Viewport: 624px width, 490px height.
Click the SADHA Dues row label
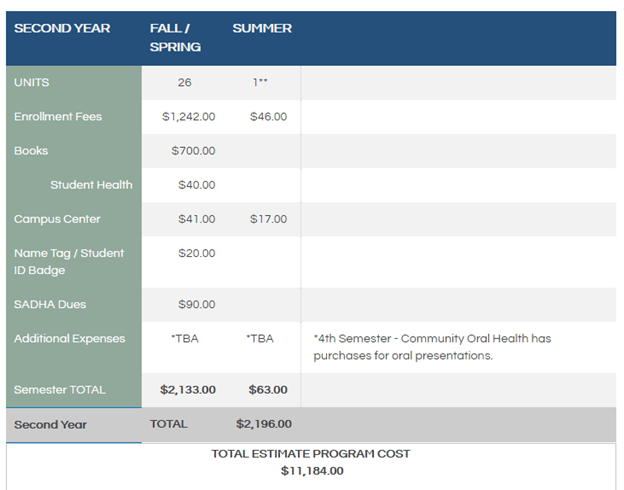(x=50, y=304)
